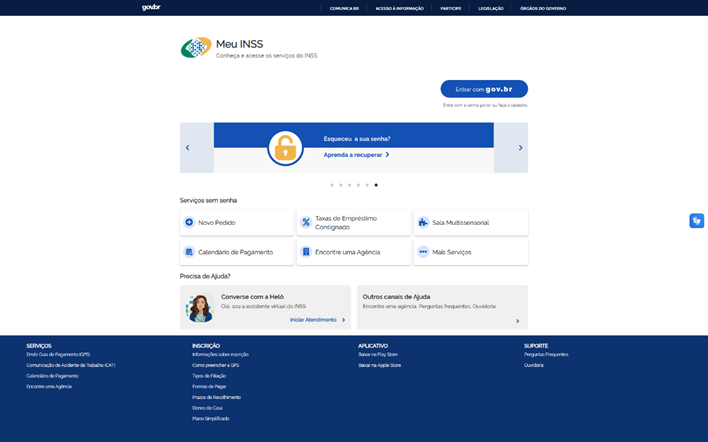708x442 pixels.
Task: Open footer Plano Simplificado link
Action: 210,419
